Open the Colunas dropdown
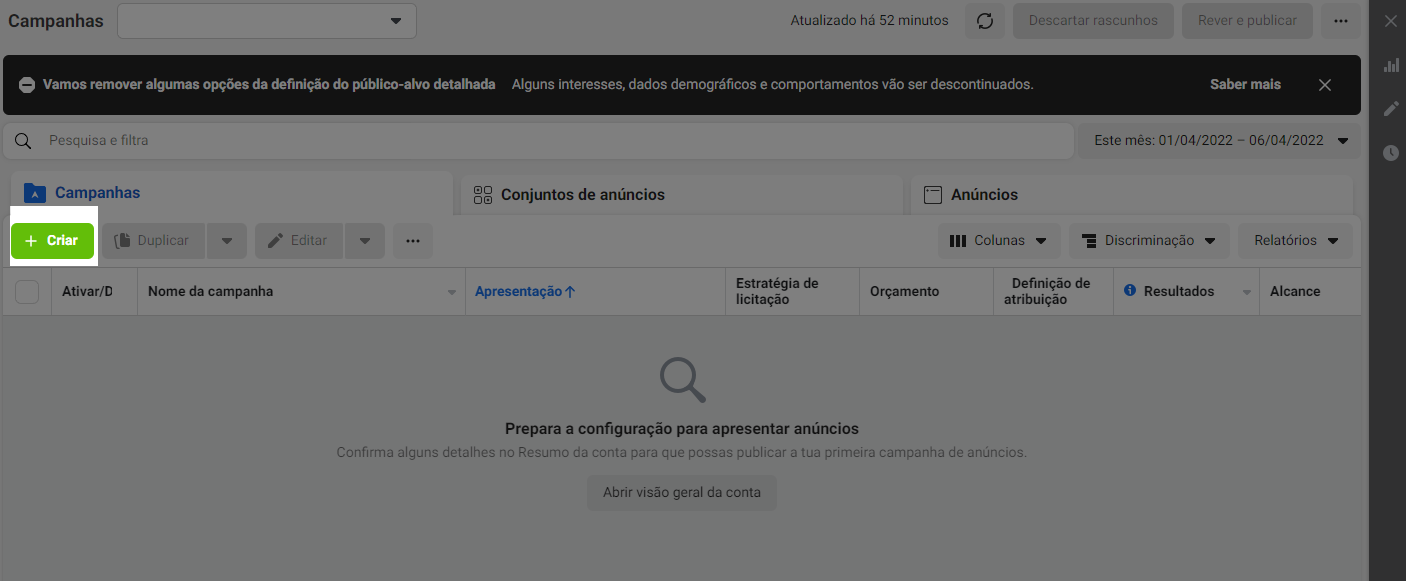Image resolution: width=1406 pixels, height=581 pixels. [x=998, y=241]
